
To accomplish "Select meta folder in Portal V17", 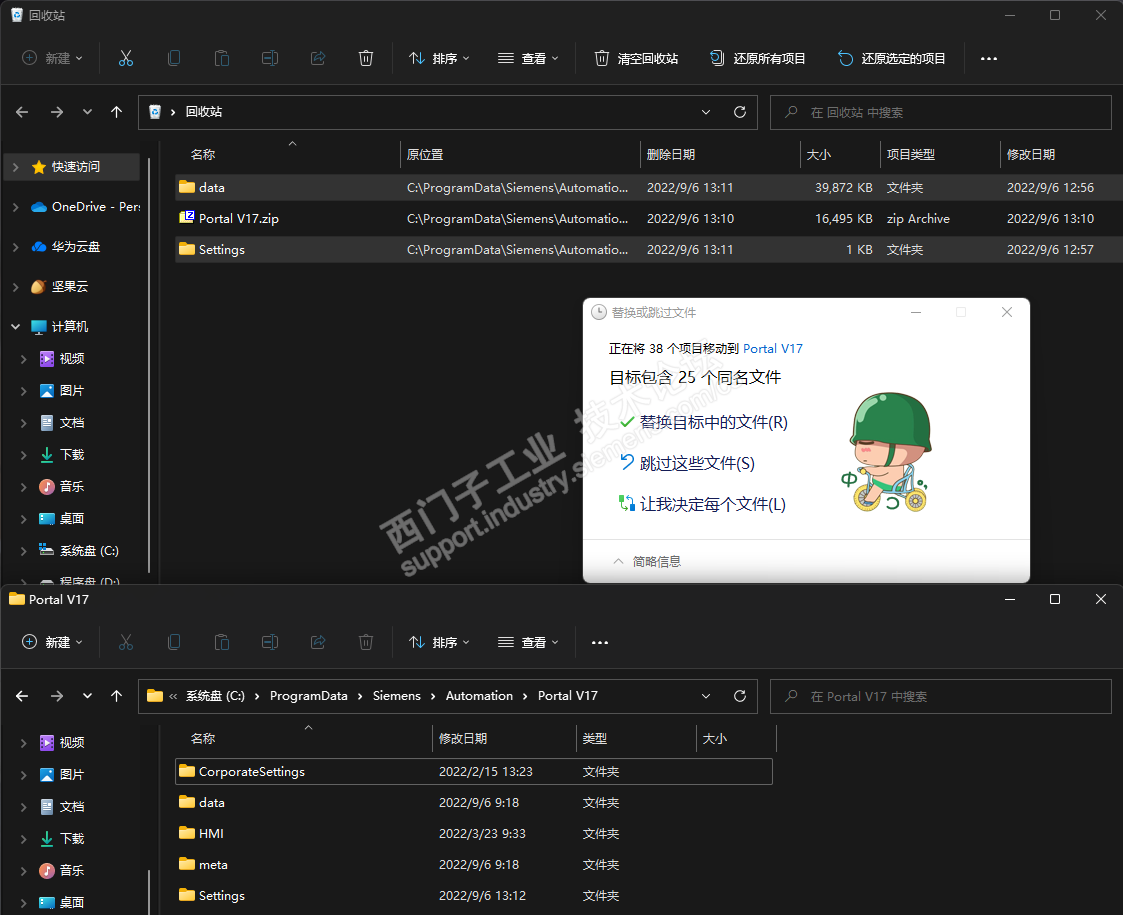I will (474, 865).
